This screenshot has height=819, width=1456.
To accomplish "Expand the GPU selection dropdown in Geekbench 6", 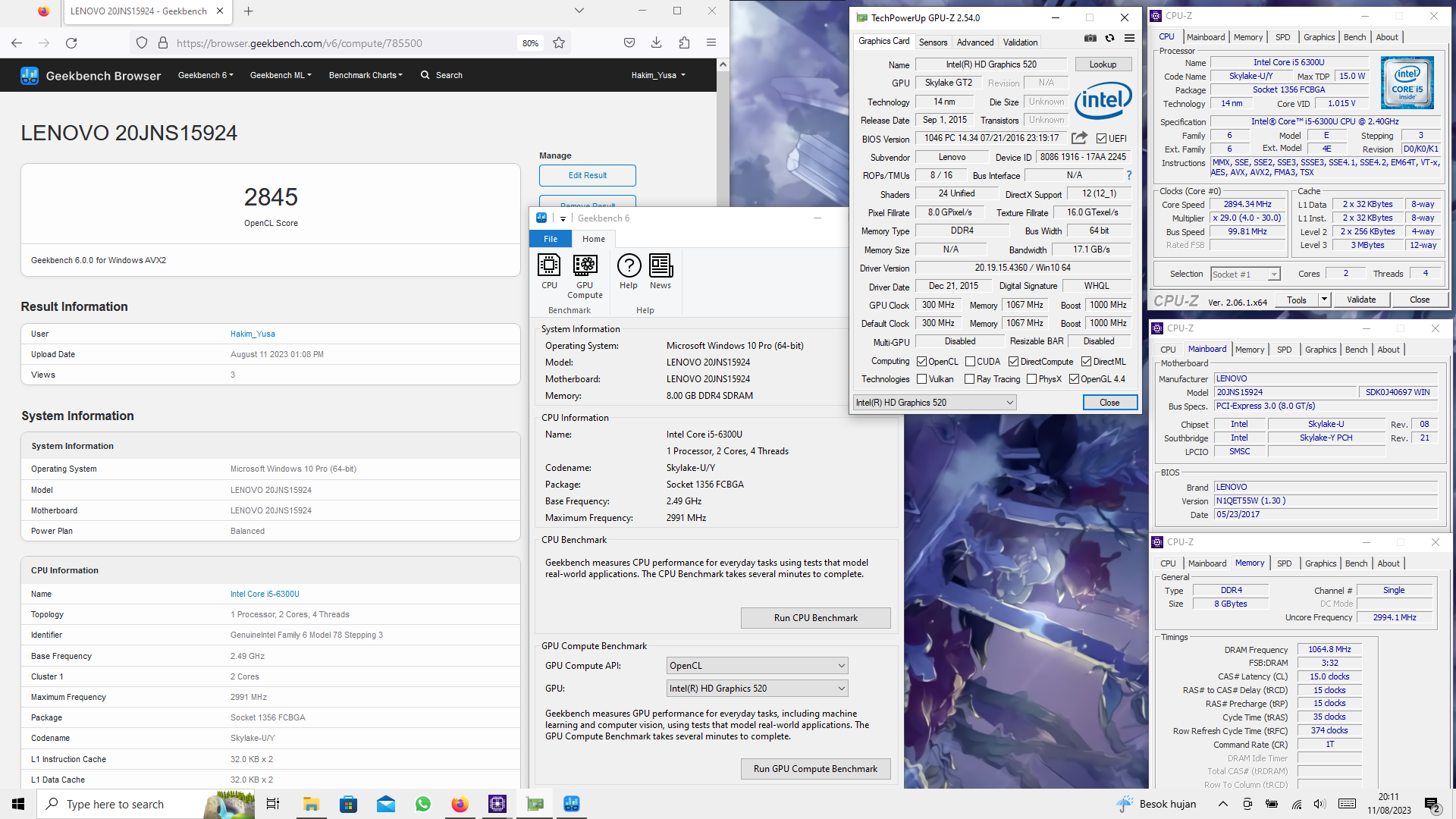I will [757, 689].
